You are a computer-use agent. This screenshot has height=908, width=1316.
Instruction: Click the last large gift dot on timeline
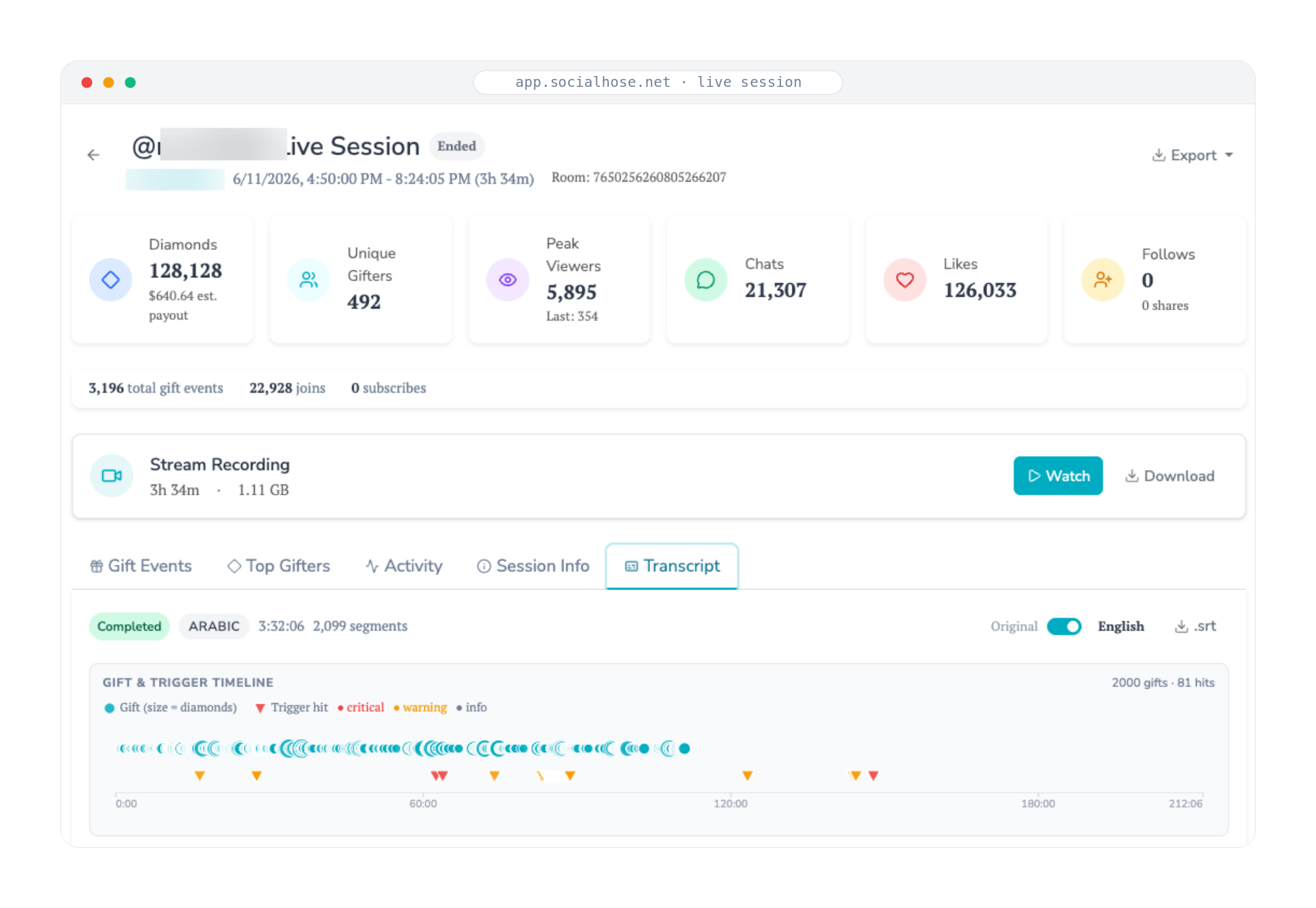pyautogui.click(x=684, y=748)
